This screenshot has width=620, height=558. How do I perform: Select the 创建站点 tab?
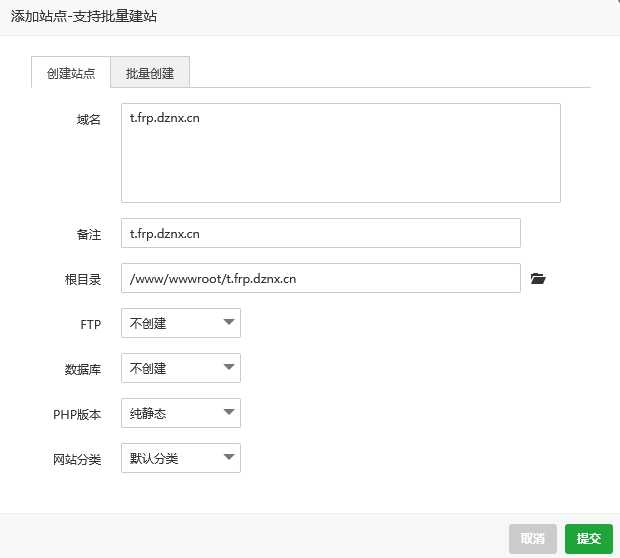(x=71, y=74)
